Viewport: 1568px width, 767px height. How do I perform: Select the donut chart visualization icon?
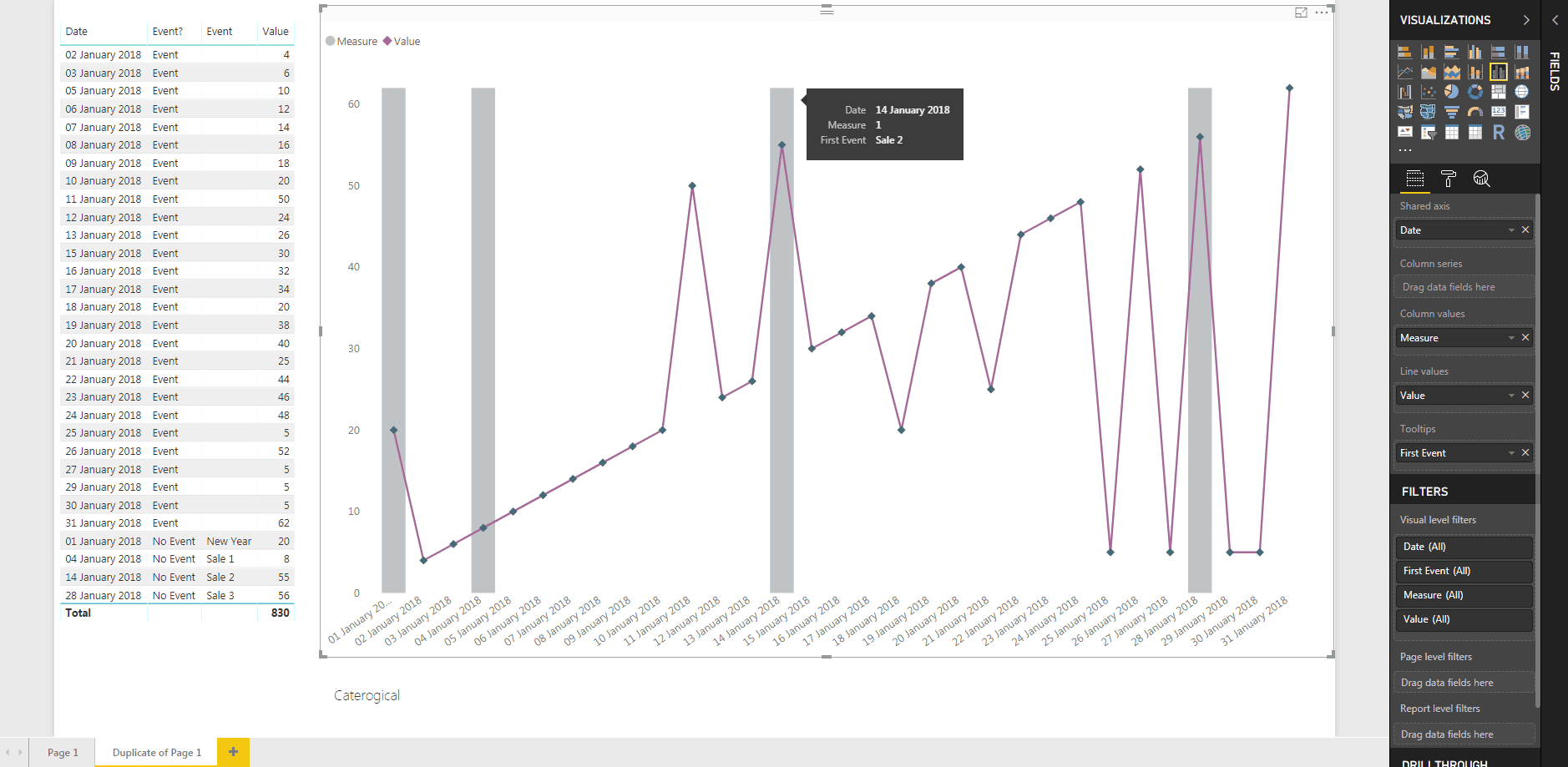click(1475, 92)
